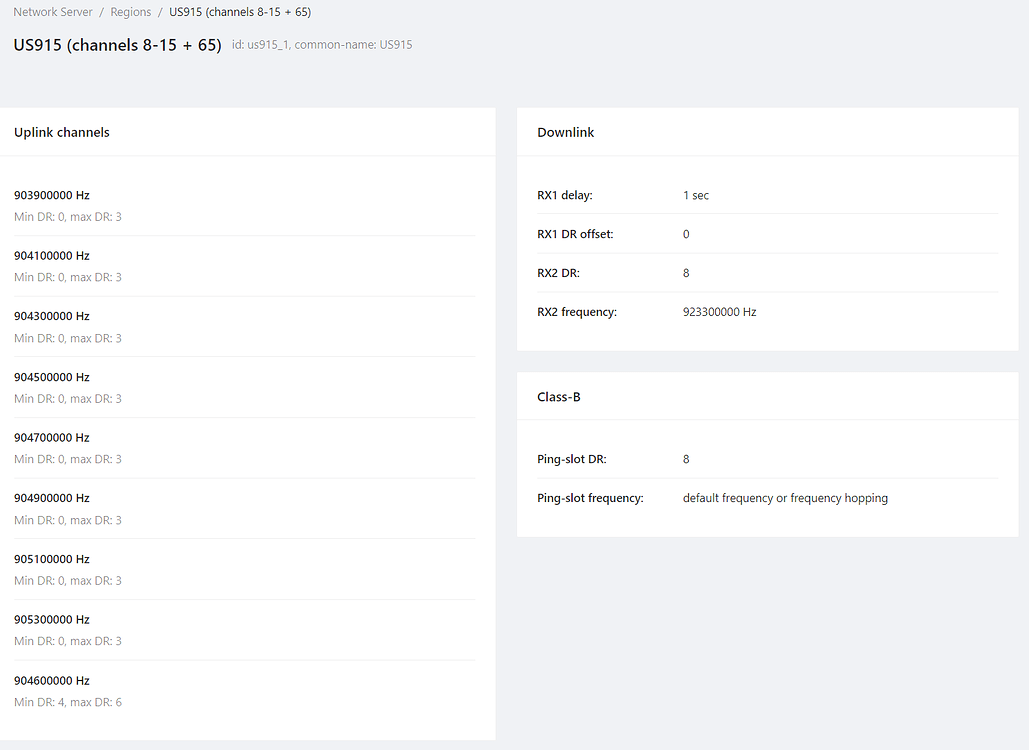Click the Uplink channels panel header
Screen dimensions: 1029x750
(61, 131)
